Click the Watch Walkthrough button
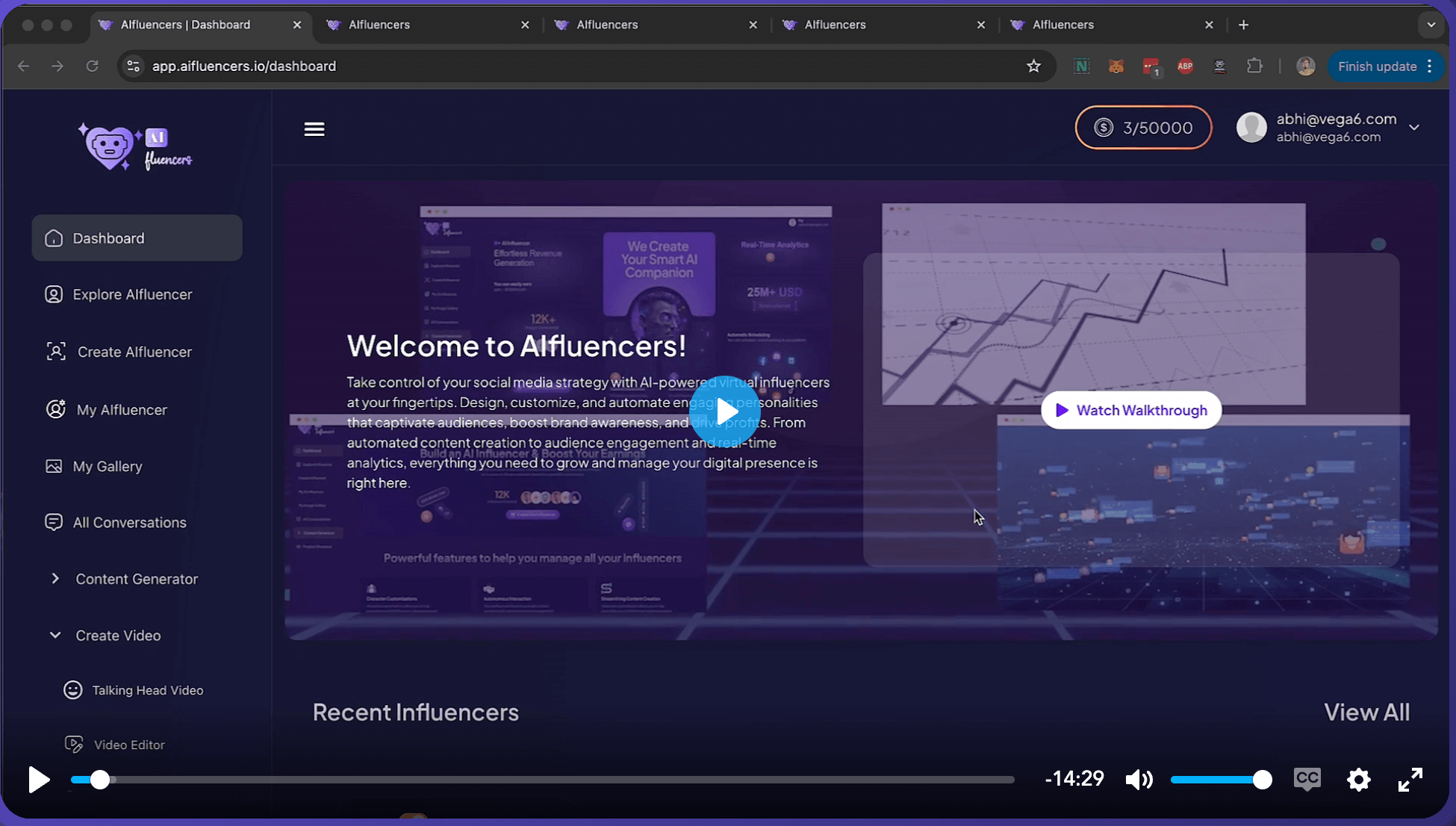 tap(1131, 410)
